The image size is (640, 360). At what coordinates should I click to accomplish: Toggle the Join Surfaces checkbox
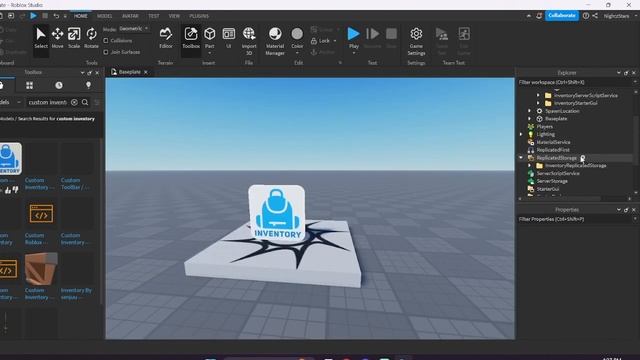pyautogui.click(x=106, y=52)
